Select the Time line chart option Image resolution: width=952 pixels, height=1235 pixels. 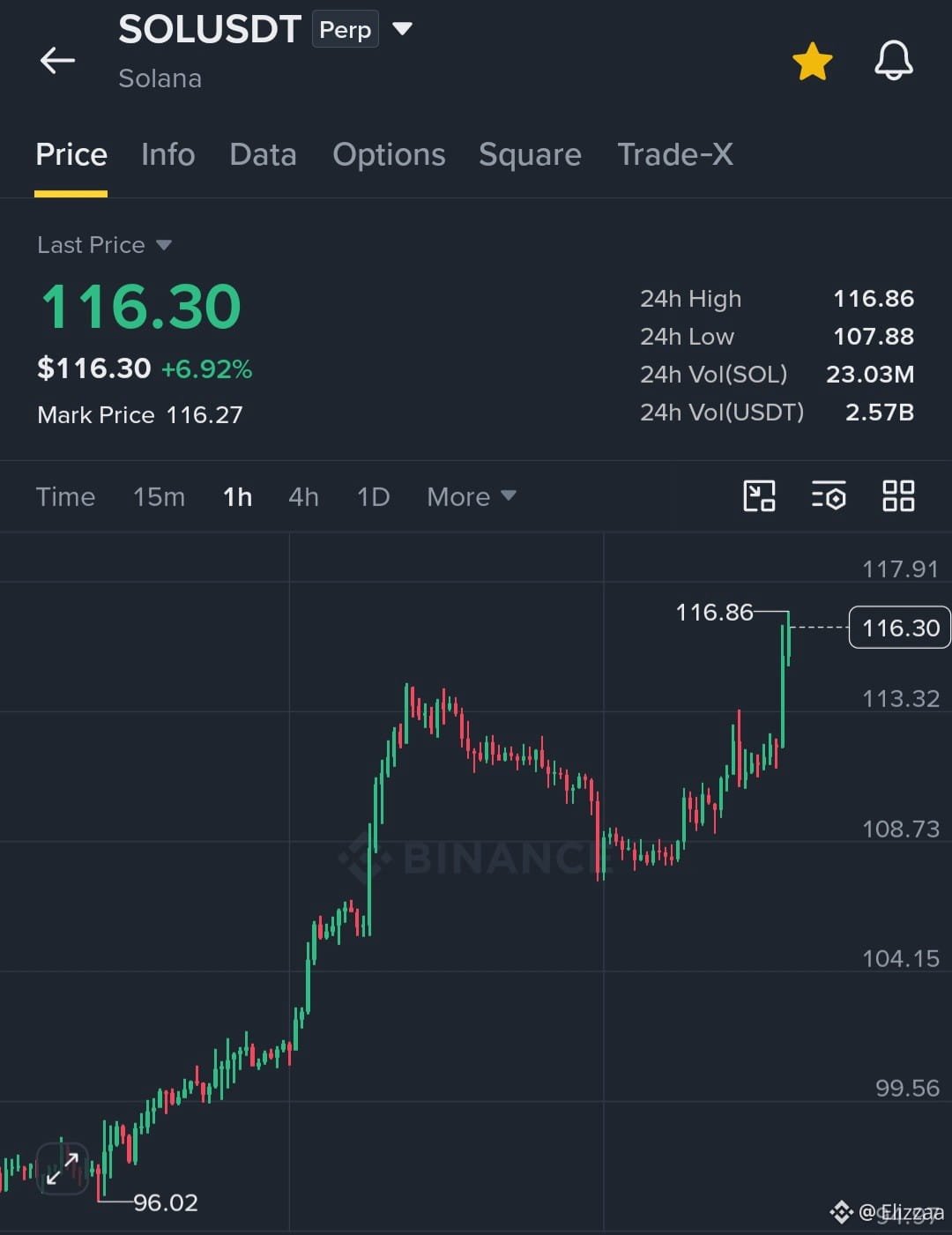[x=65, y=496]
